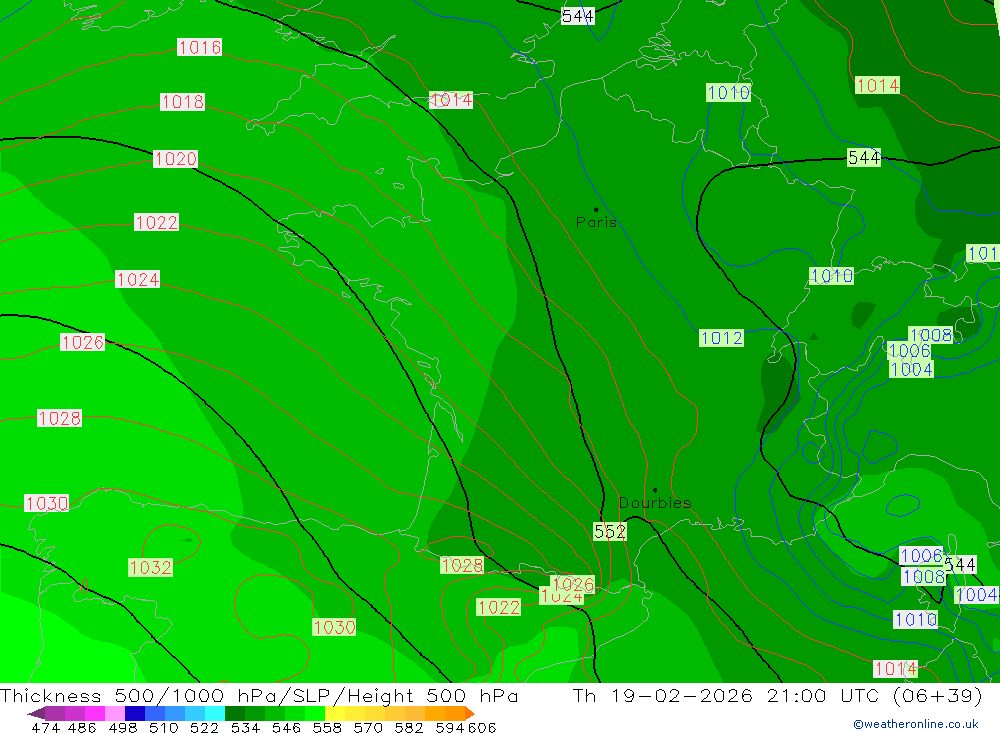Click the orange arrow at the legend's right end

(x=470, y=713)
